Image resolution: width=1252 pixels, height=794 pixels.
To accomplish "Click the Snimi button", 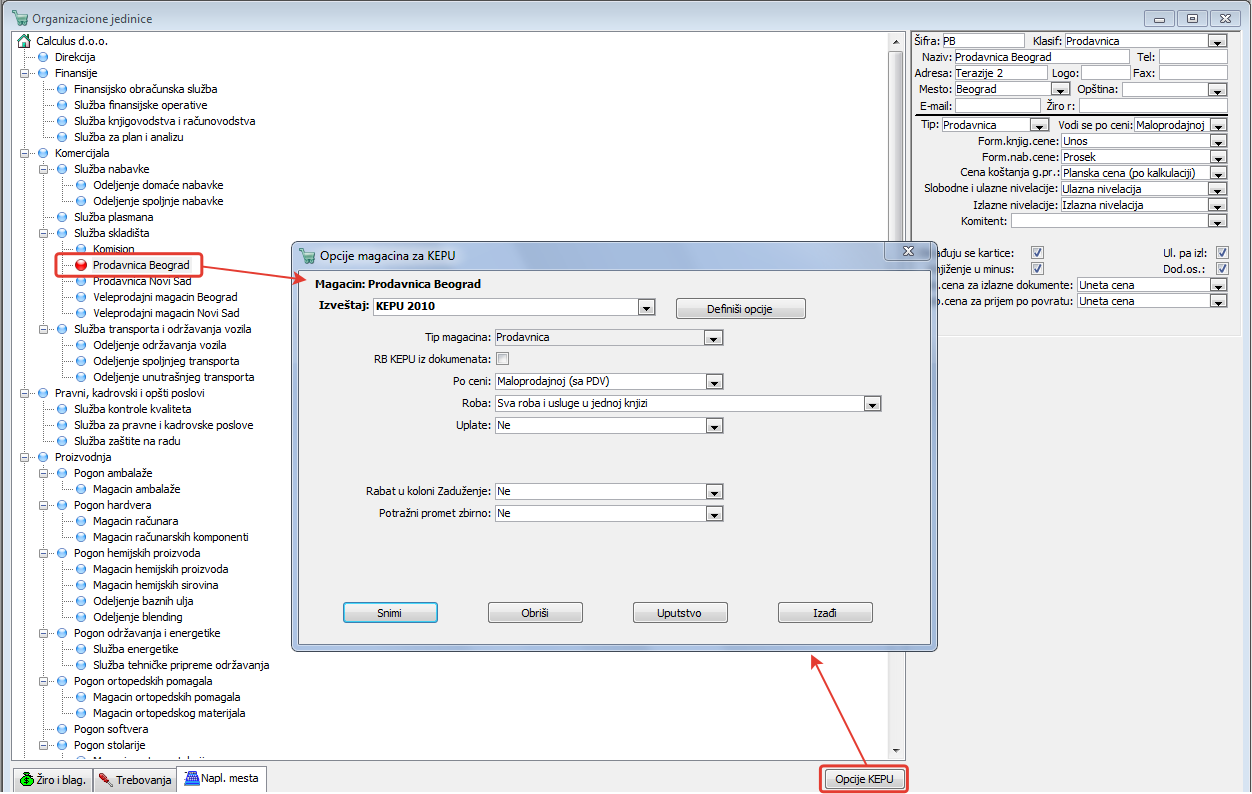I will click(x=390, y=612).
